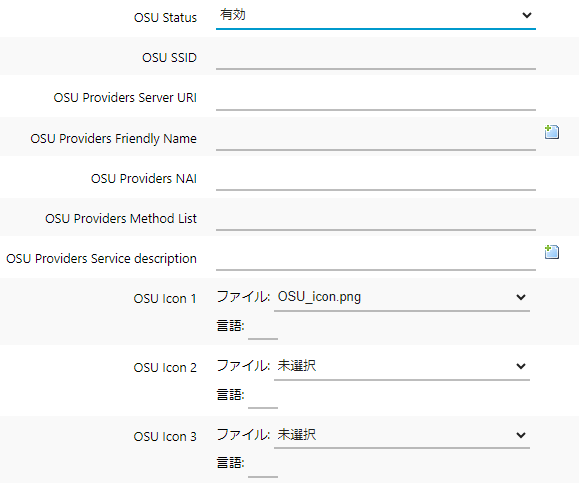Select the OSU Providers Friendly Name field

(x=376, y=139)
